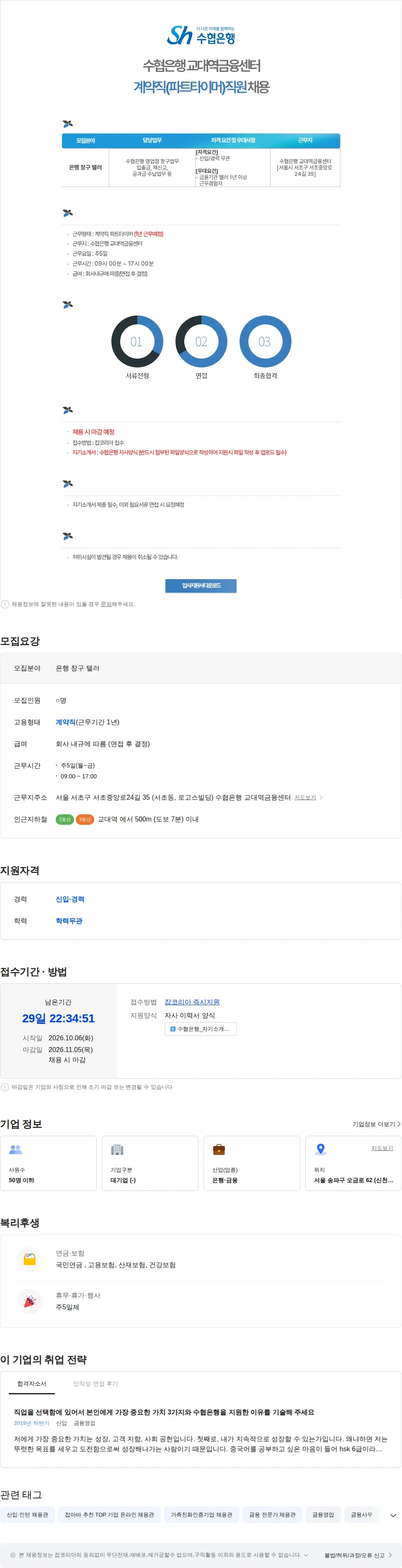Expand the 관련 태그 list chevron
The image size is (402, 1568).
(x=393, y=1515)
